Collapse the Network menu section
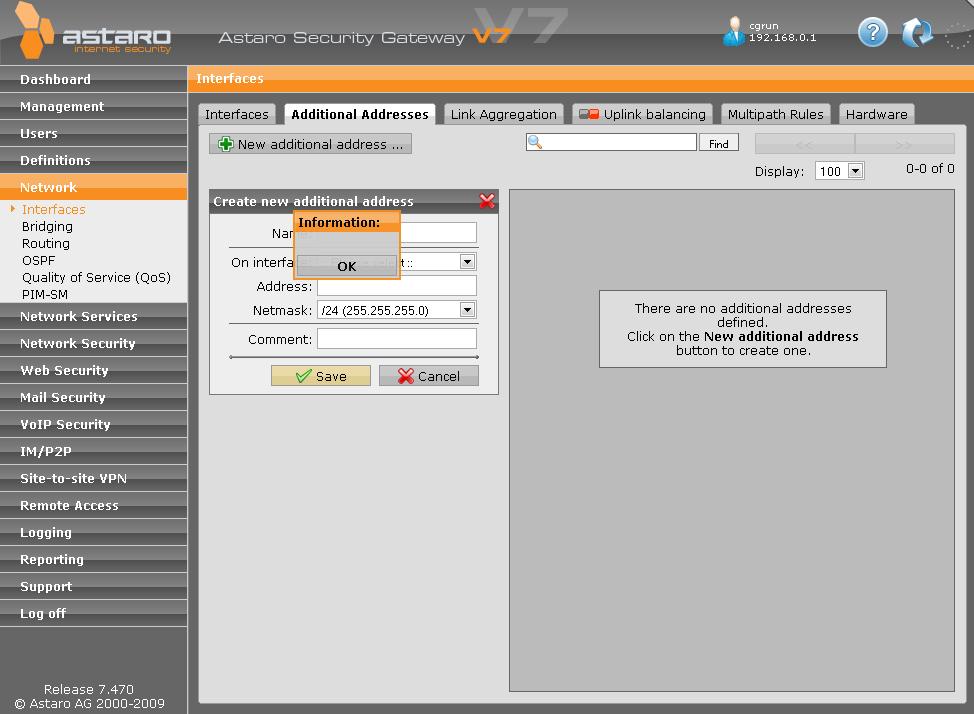This screenshot has width=974, height=714. (93, 187)
